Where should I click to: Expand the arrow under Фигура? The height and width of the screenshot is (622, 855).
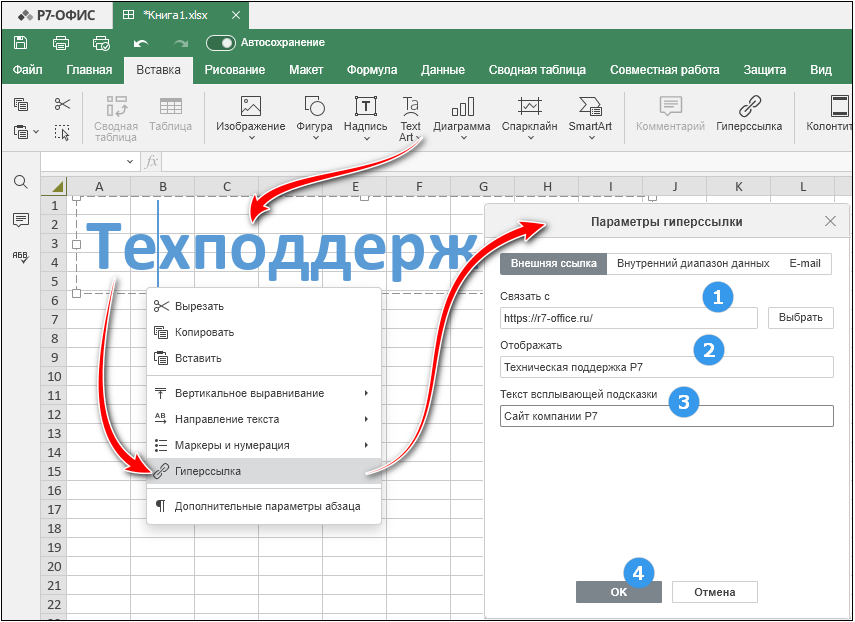315,138
